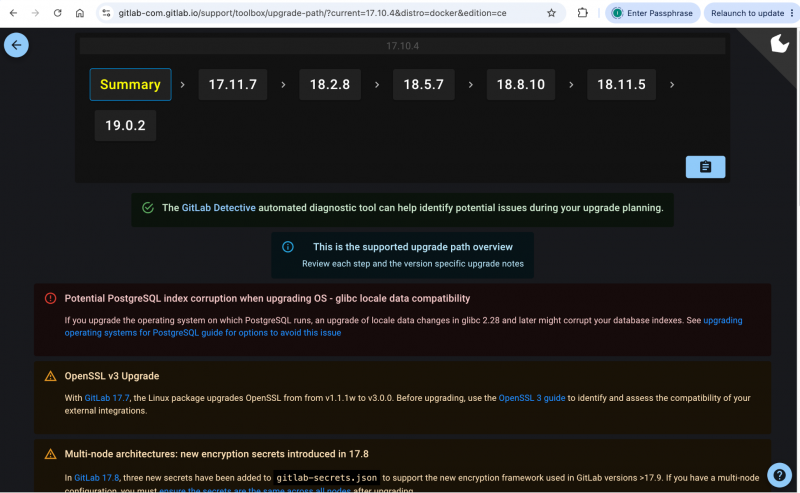Click Enter Passphrase profile button

coord(652,13)
